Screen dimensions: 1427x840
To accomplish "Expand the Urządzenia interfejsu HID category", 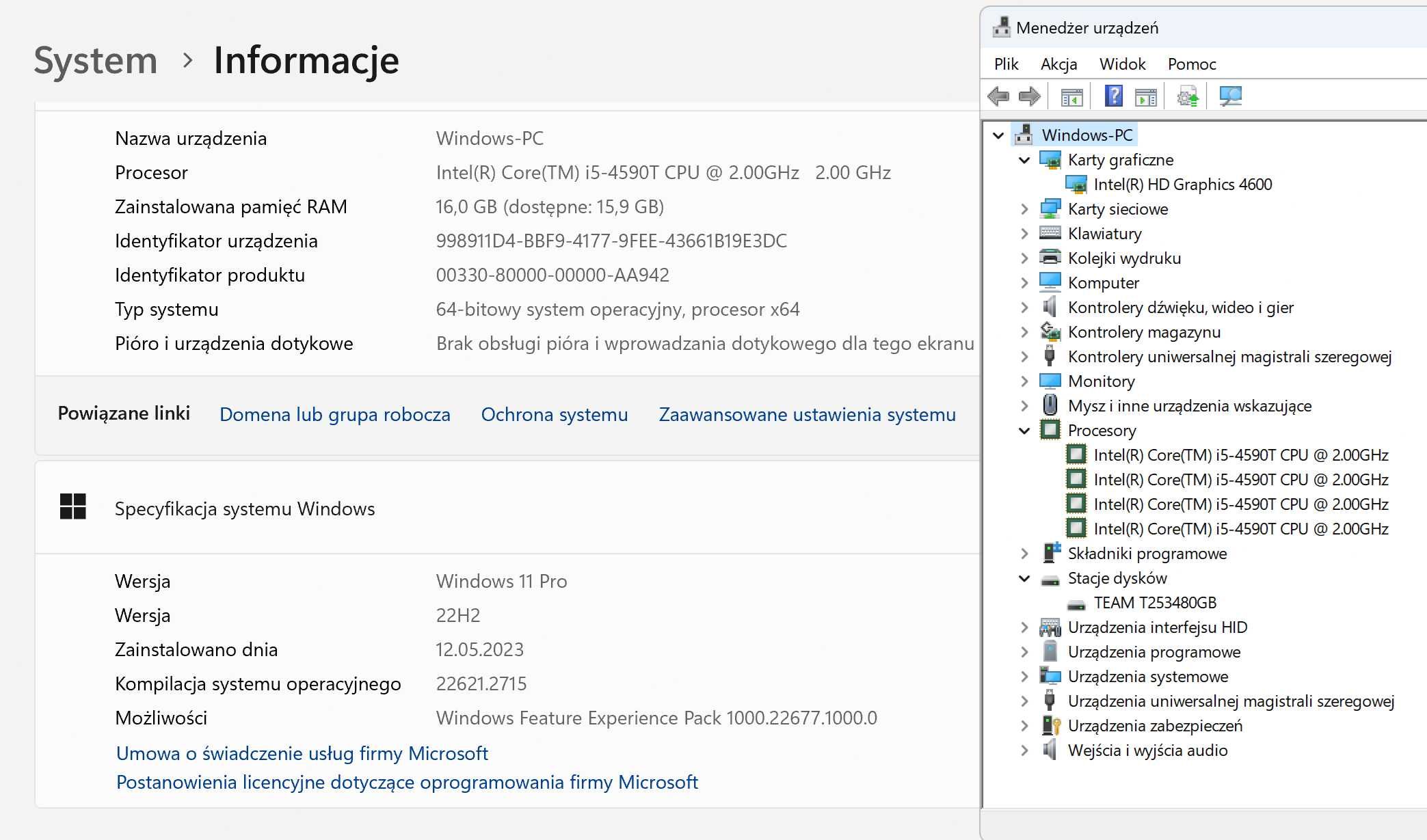I will tap(1024, 627).
